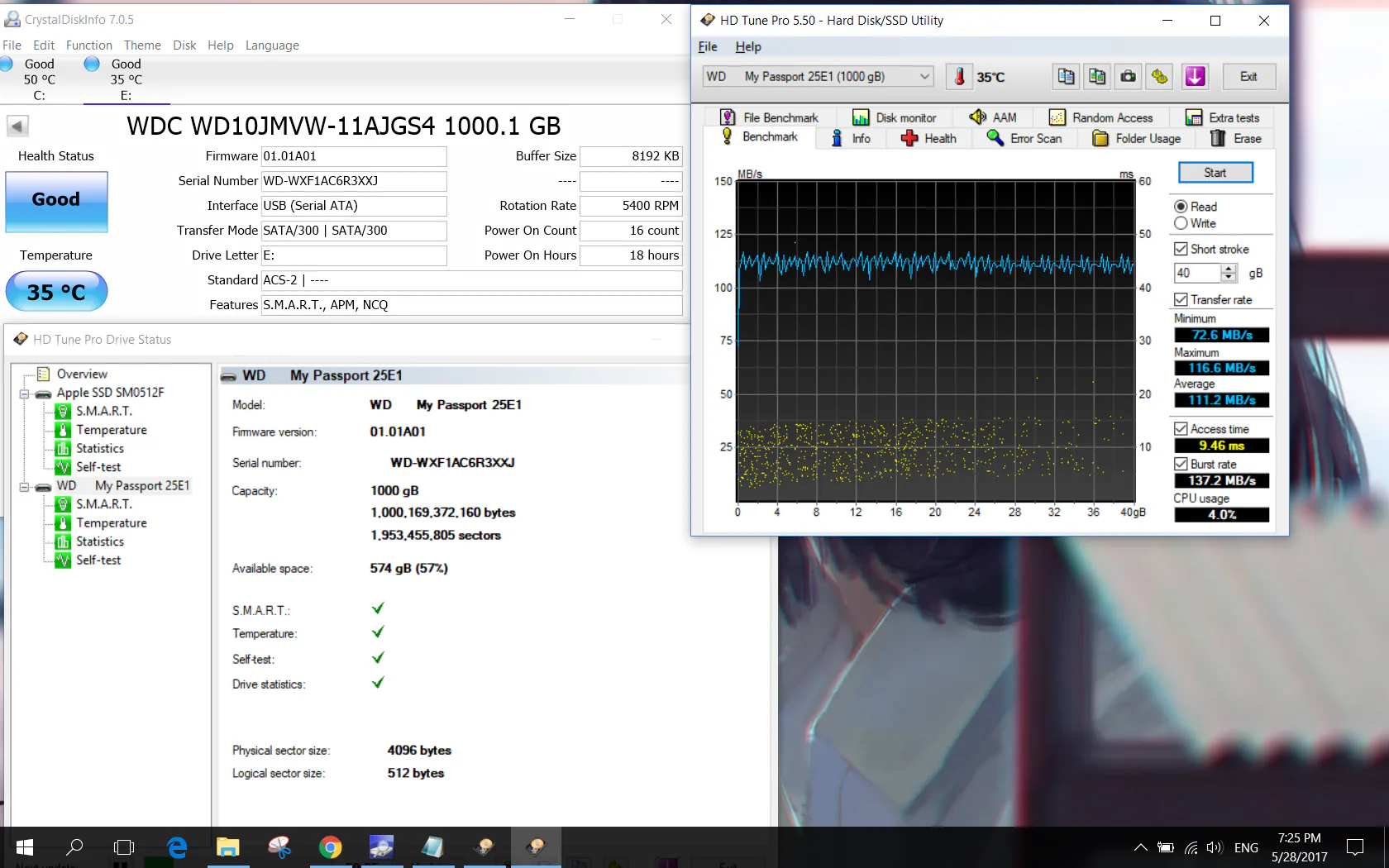1389x868 pixels.
Task: Open the WD My Passport drive dropdown
Action: 819,77
